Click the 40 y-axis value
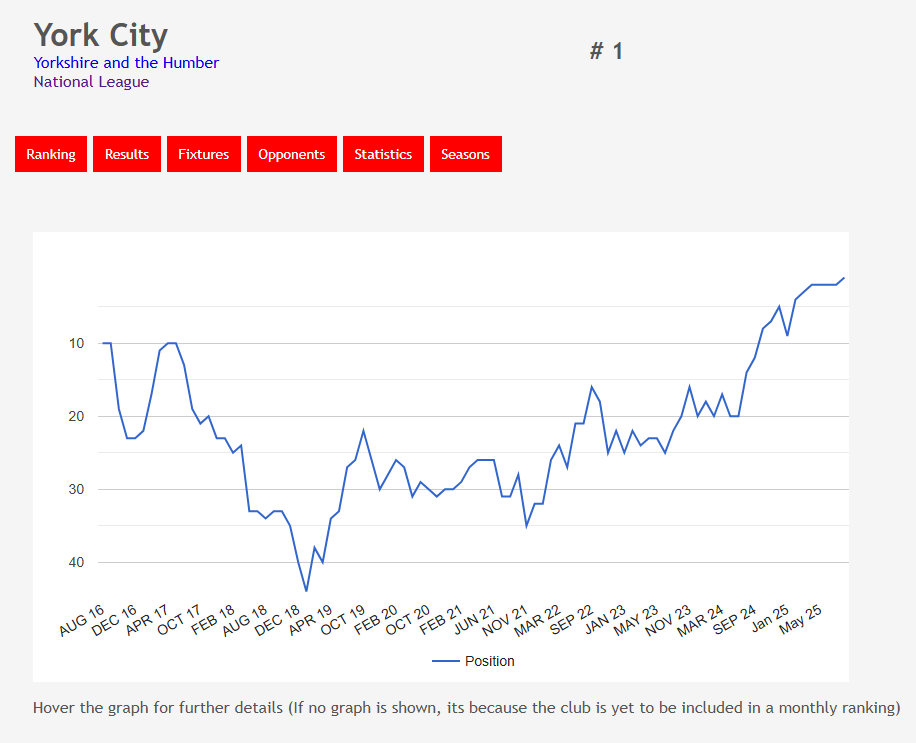 click(77, 563)
